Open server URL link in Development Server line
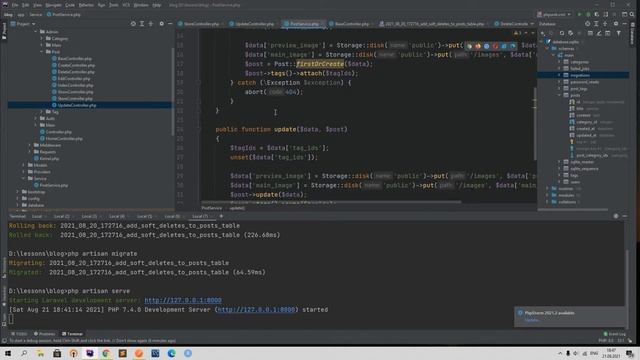Viewport: 640px width, 360px height. point(256,310)
